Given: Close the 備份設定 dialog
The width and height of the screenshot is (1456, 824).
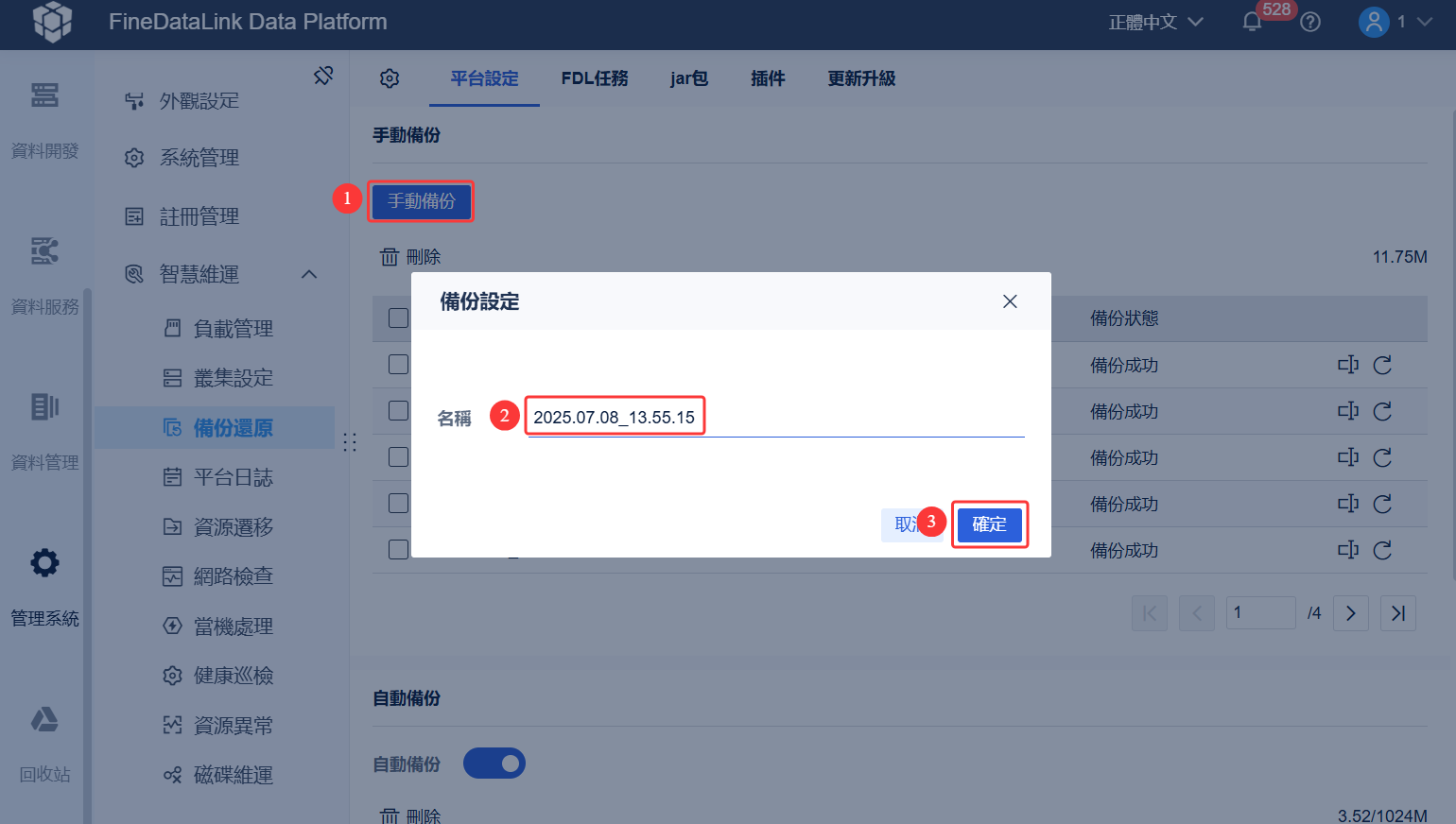Looking at the screenshot, I should (1010, 301).
